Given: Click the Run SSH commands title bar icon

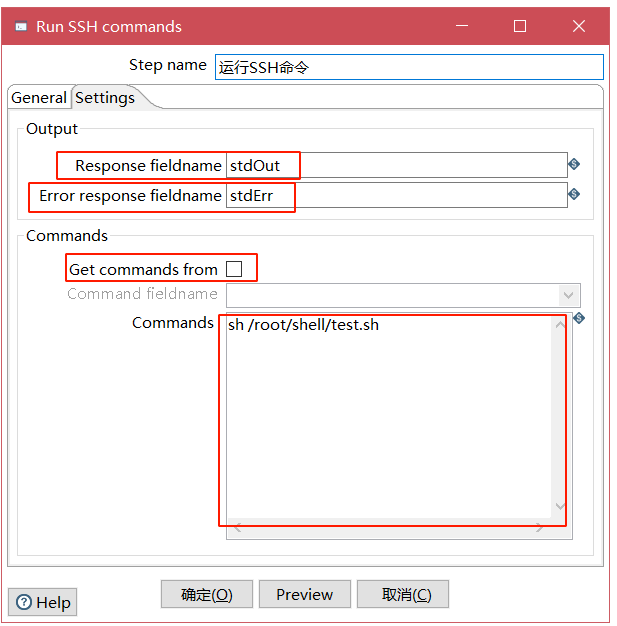Looking at the screenshot, I should 20,27.
